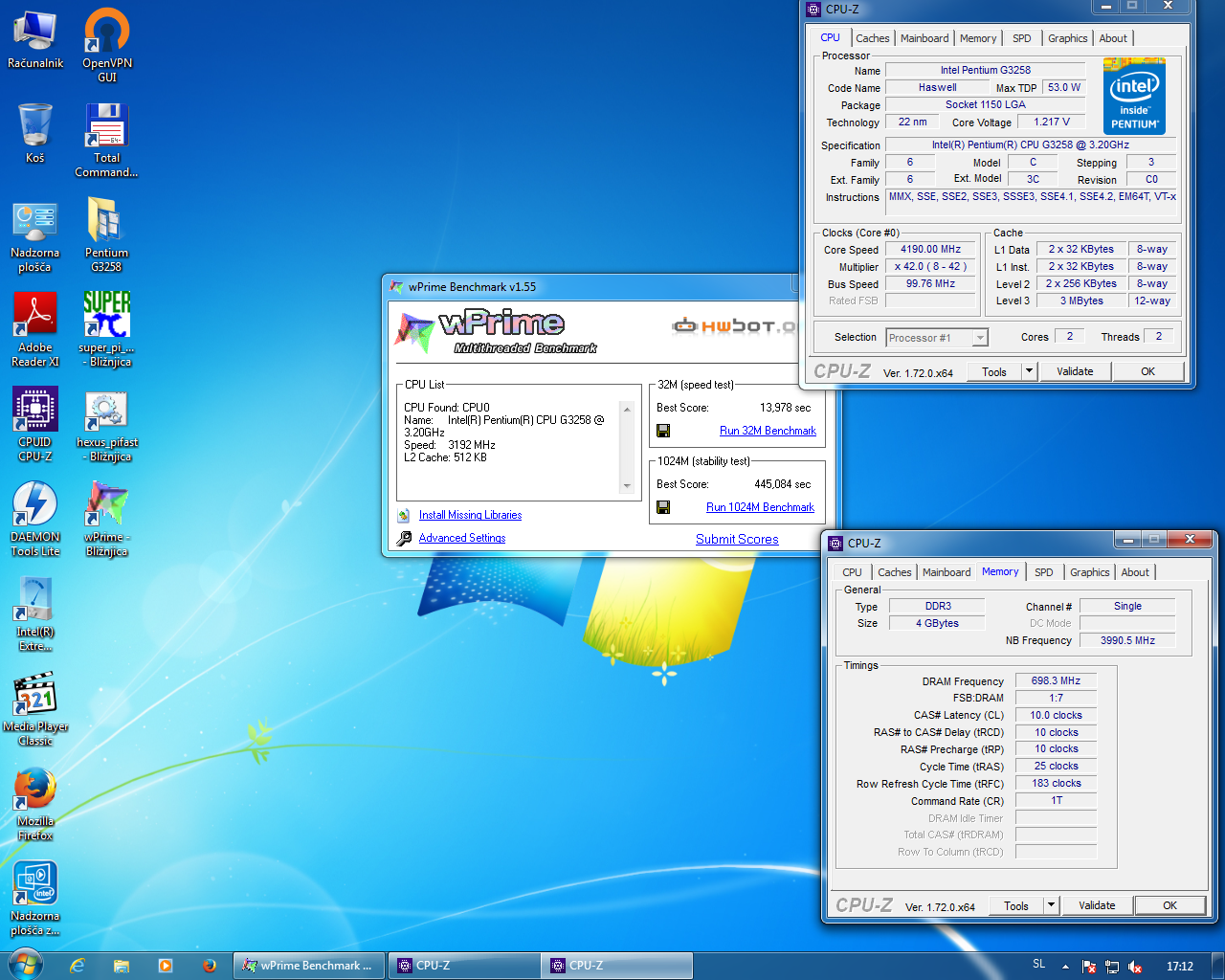This screenshot has width=1225, height=980.
Task: Click the save icon for 1024M score
Action: (663, 507)
